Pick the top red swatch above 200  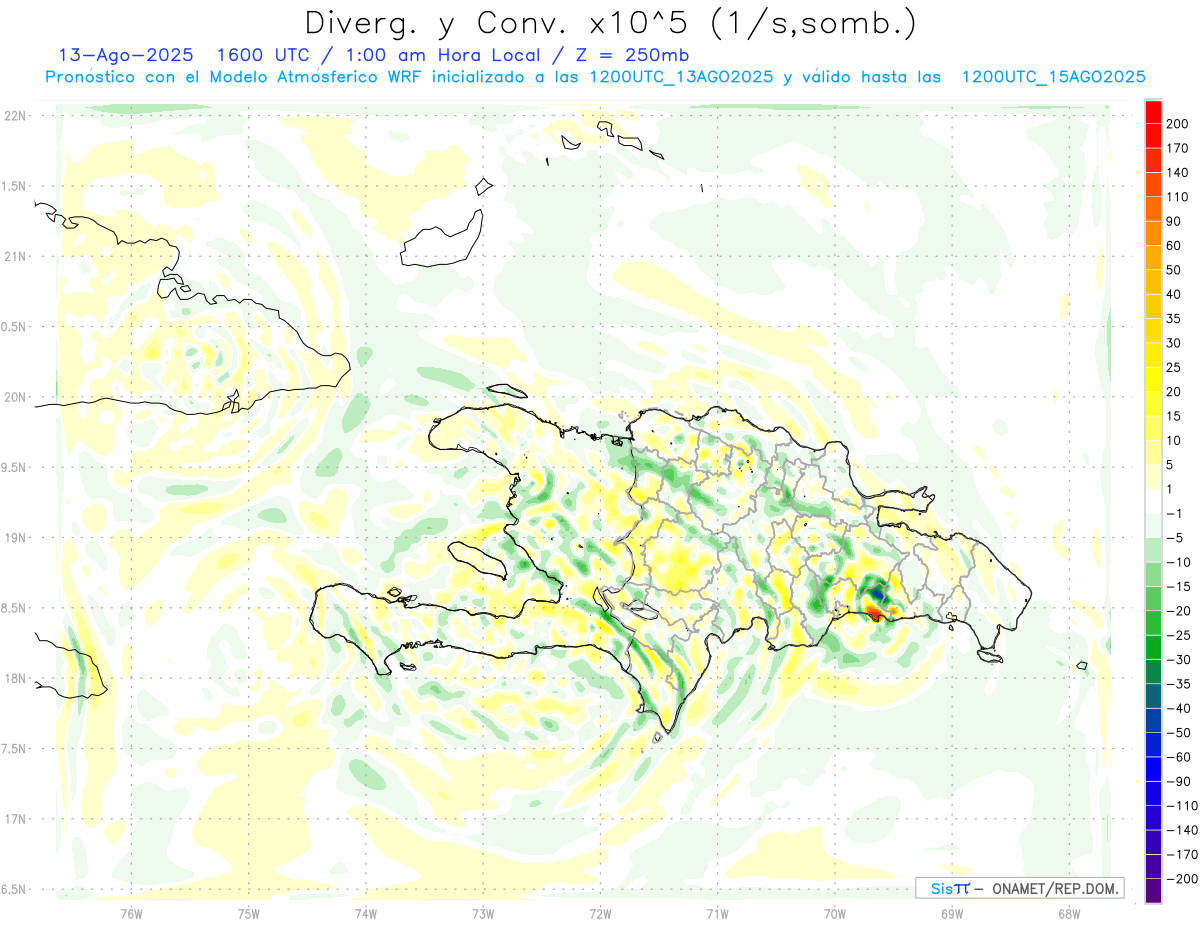click(1153, 110)
